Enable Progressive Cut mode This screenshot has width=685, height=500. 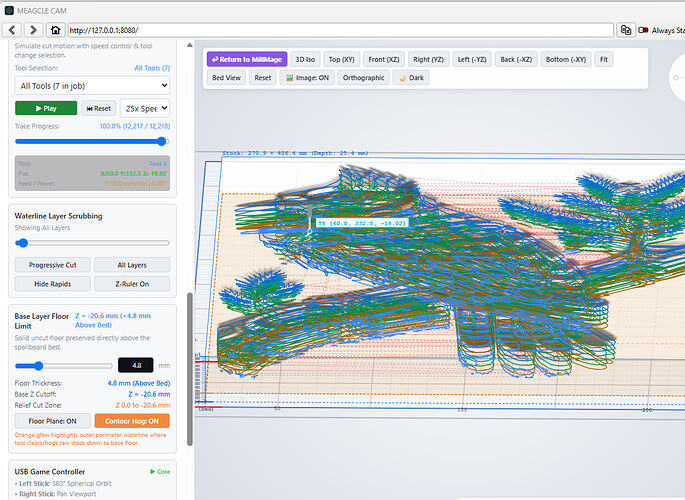point(52,265)
